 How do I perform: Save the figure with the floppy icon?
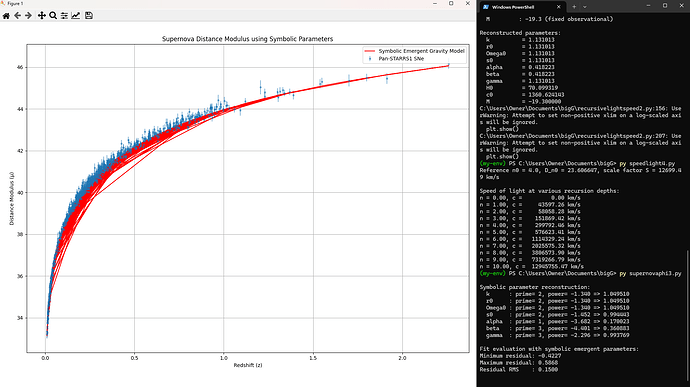pos(89,16)
